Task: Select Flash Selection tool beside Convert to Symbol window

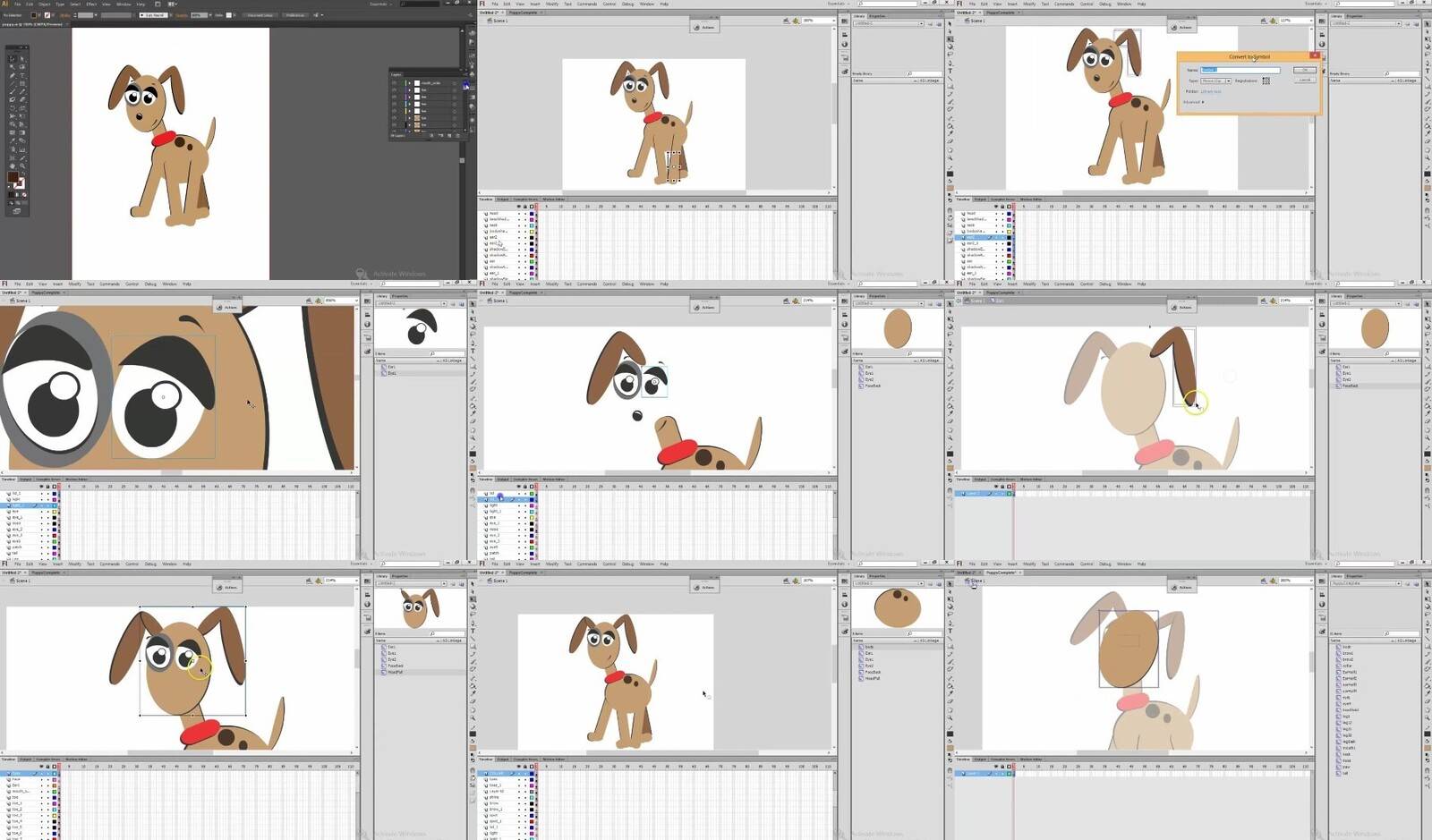Action: point(1428,24)
